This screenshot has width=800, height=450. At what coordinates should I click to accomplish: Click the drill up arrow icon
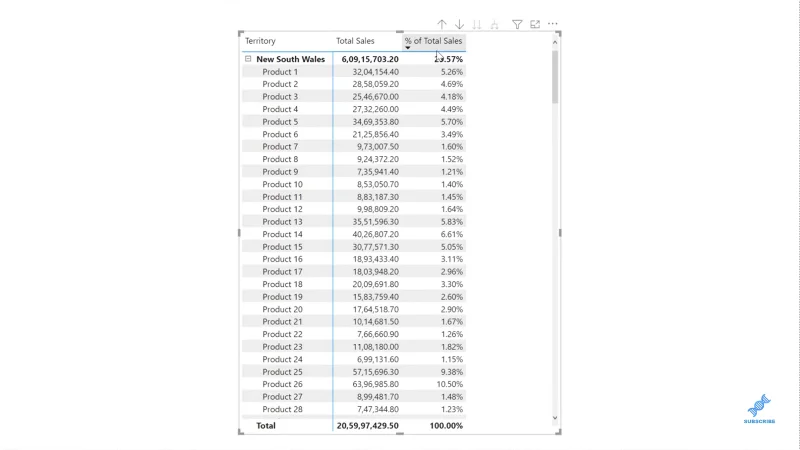tap(442, 24)
